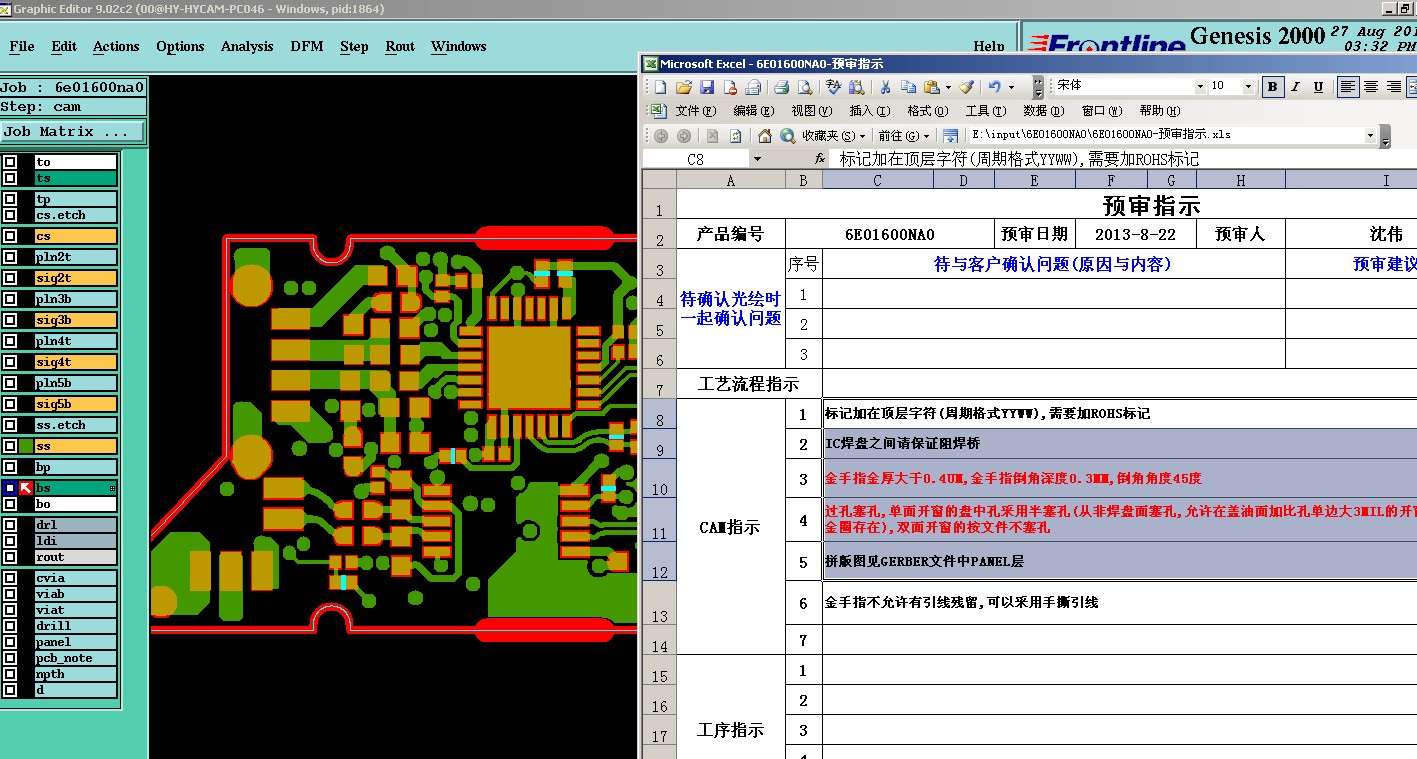The width and height of the screenshot is (1417, 759).
Task: Open the Name Box dropdown next to C8
Action: pos(757,159)
